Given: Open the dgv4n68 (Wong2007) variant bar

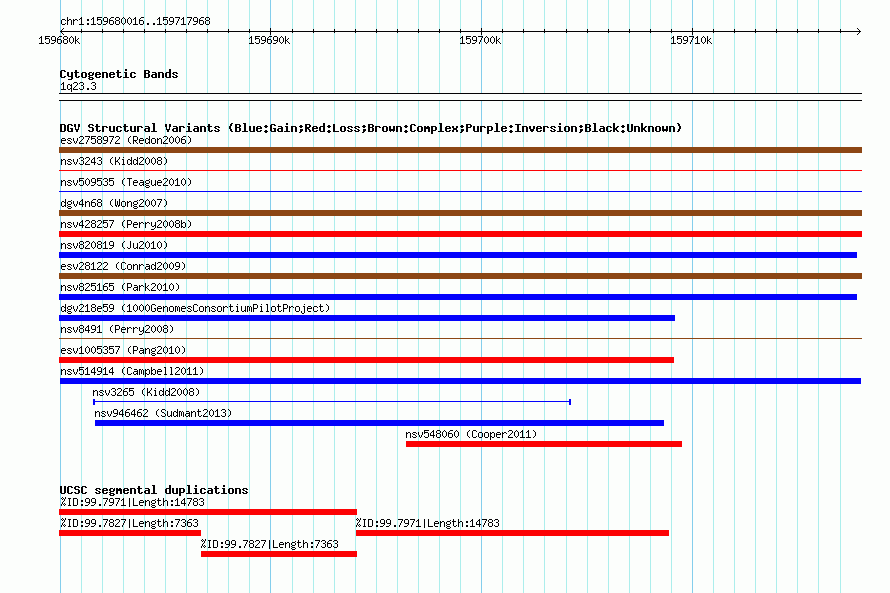Looking at the screenshot, I should click(460, 213).
